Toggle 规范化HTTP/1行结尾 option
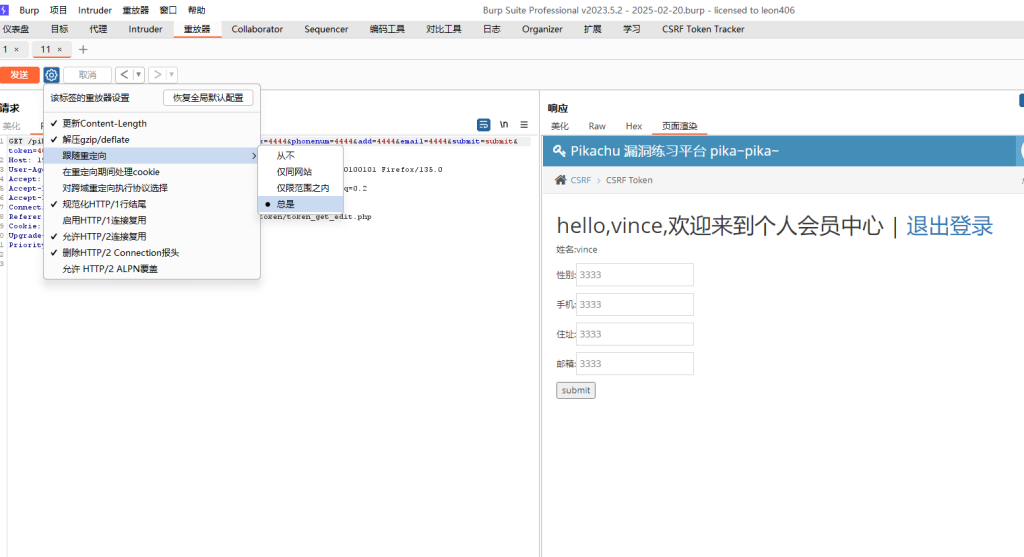Screen dimensions: 1024x557 coord(152,204)
